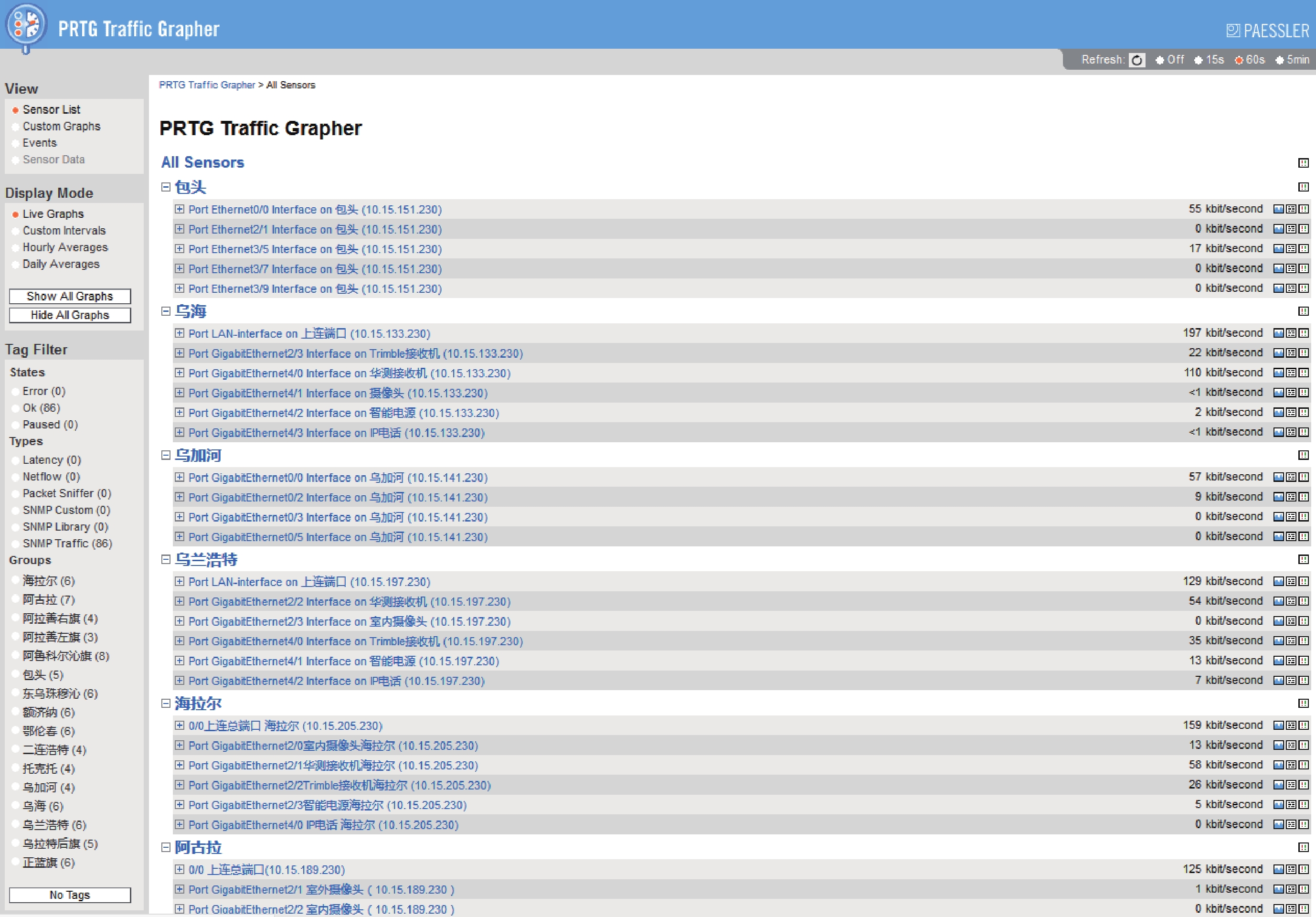Open Port GigabitEthernet2/3智能电源海拉尔 sensor link

(x=327, y=805)
